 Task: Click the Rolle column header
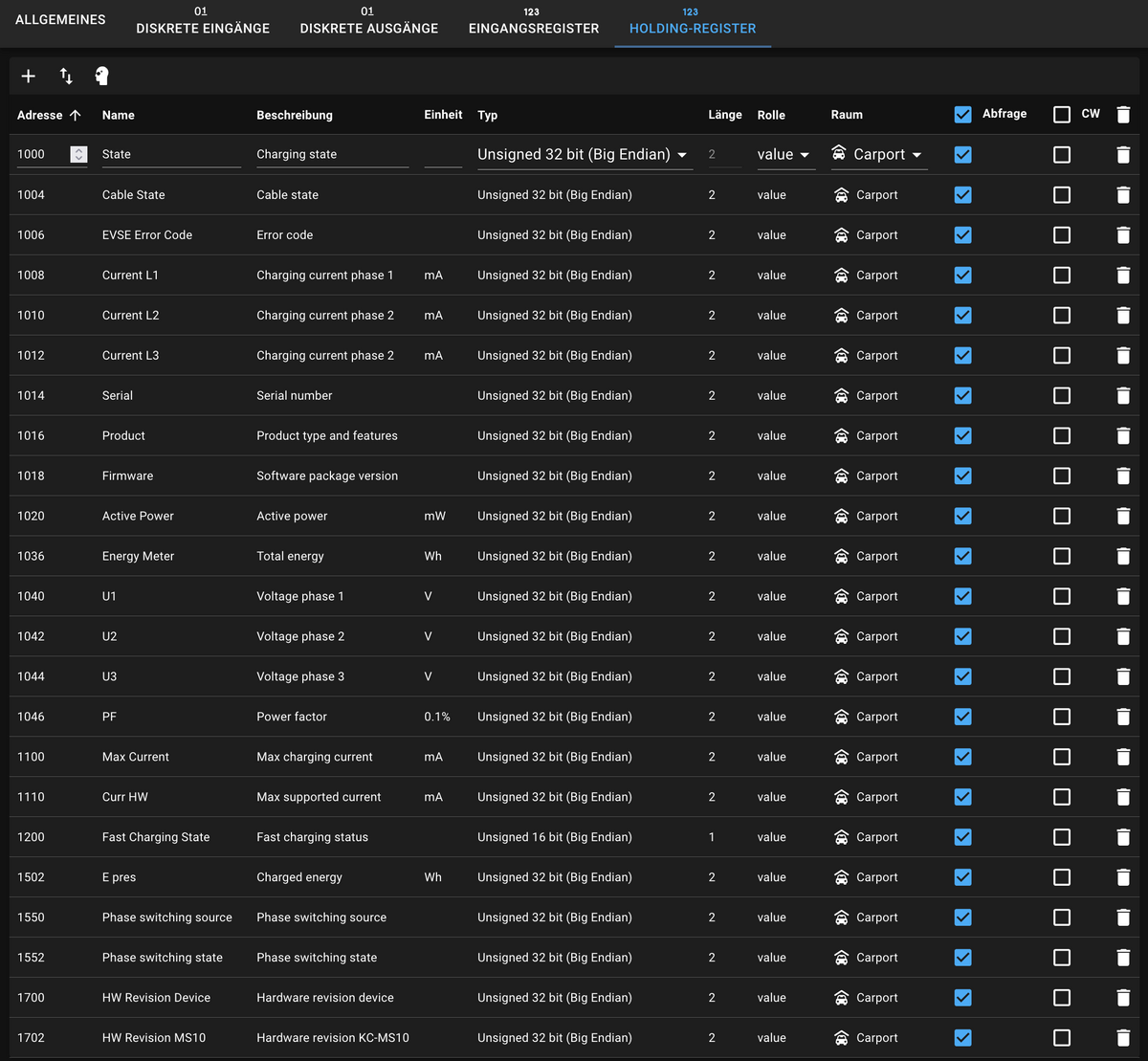pyautogui.click(x=771, y=115)
